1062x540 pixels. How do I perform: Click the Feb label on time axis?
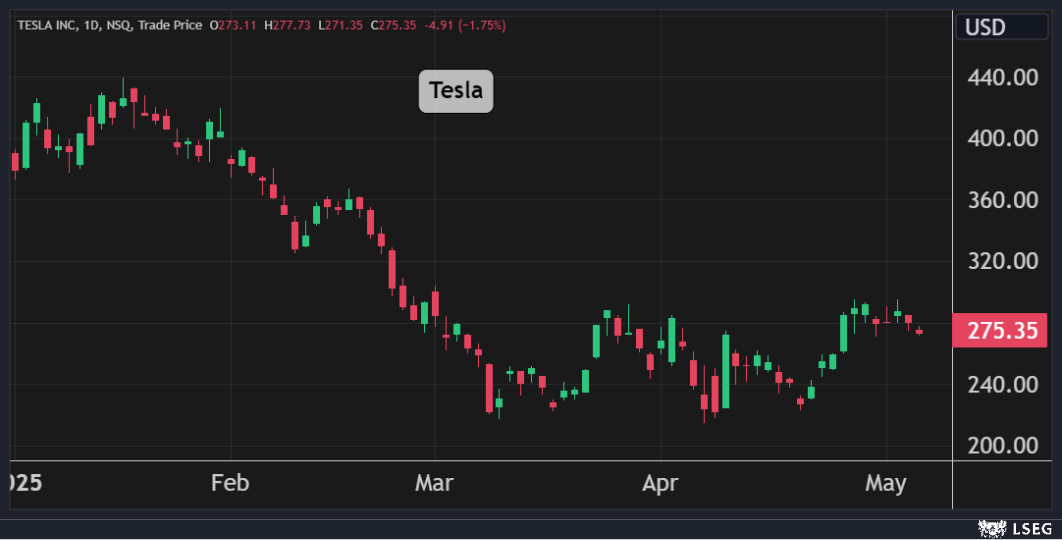coord(229,484)
